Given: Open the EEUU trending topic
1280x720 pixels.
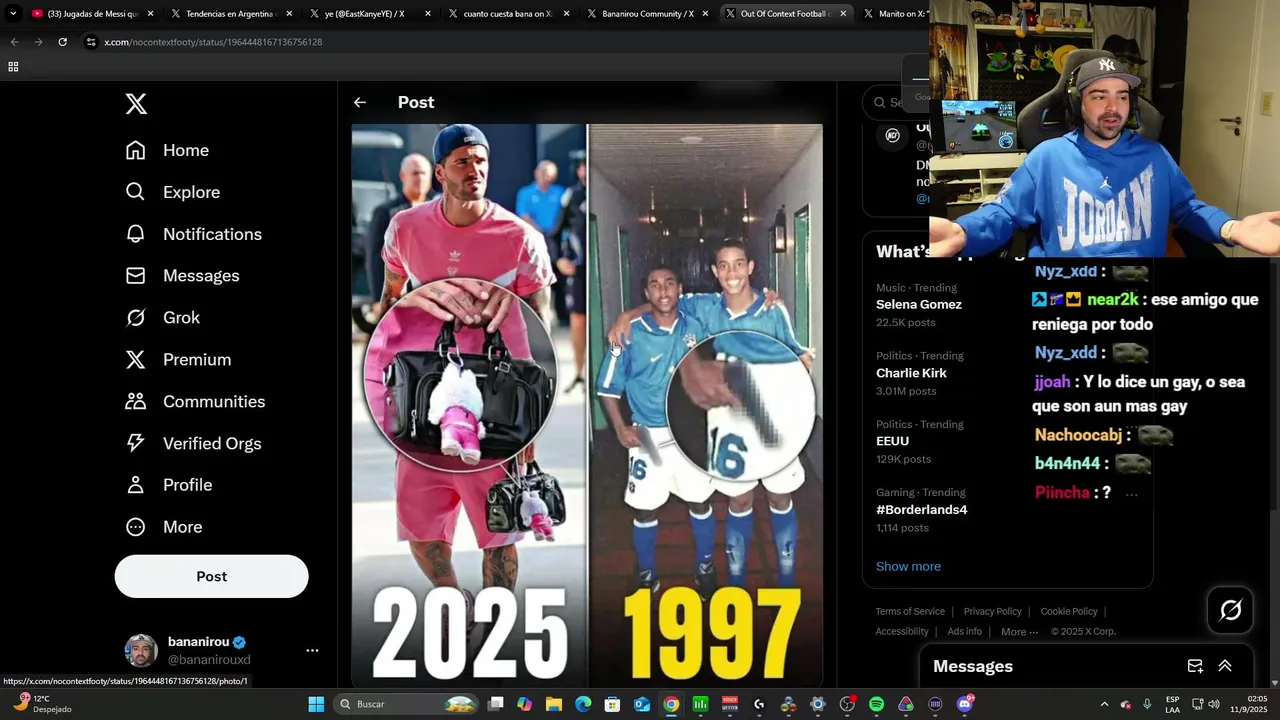Looking at the screenshot, I should click(892, 441).
